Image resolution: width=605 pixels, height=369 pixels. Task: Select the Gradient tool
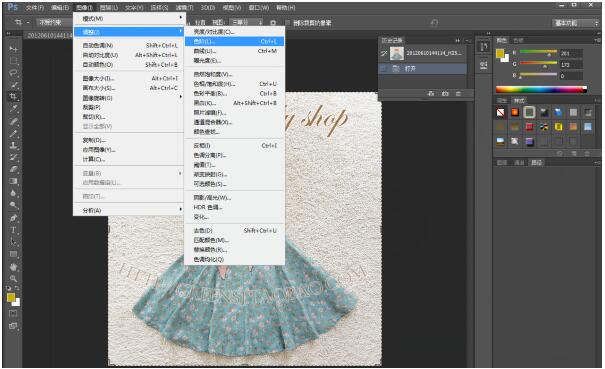click(14, 181)
